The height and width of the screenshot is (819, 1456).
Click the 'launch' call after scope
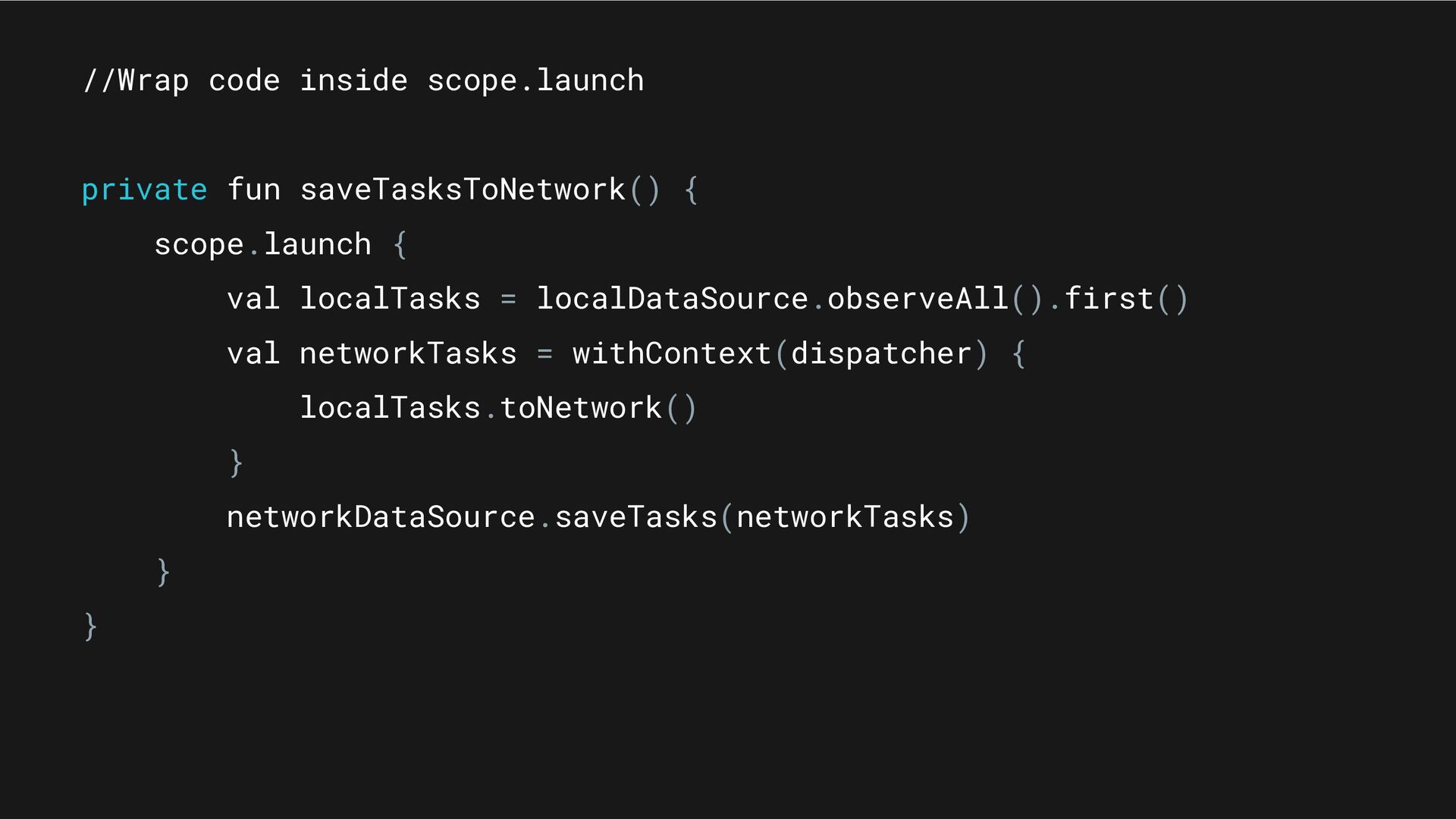(x=317, y=244)
